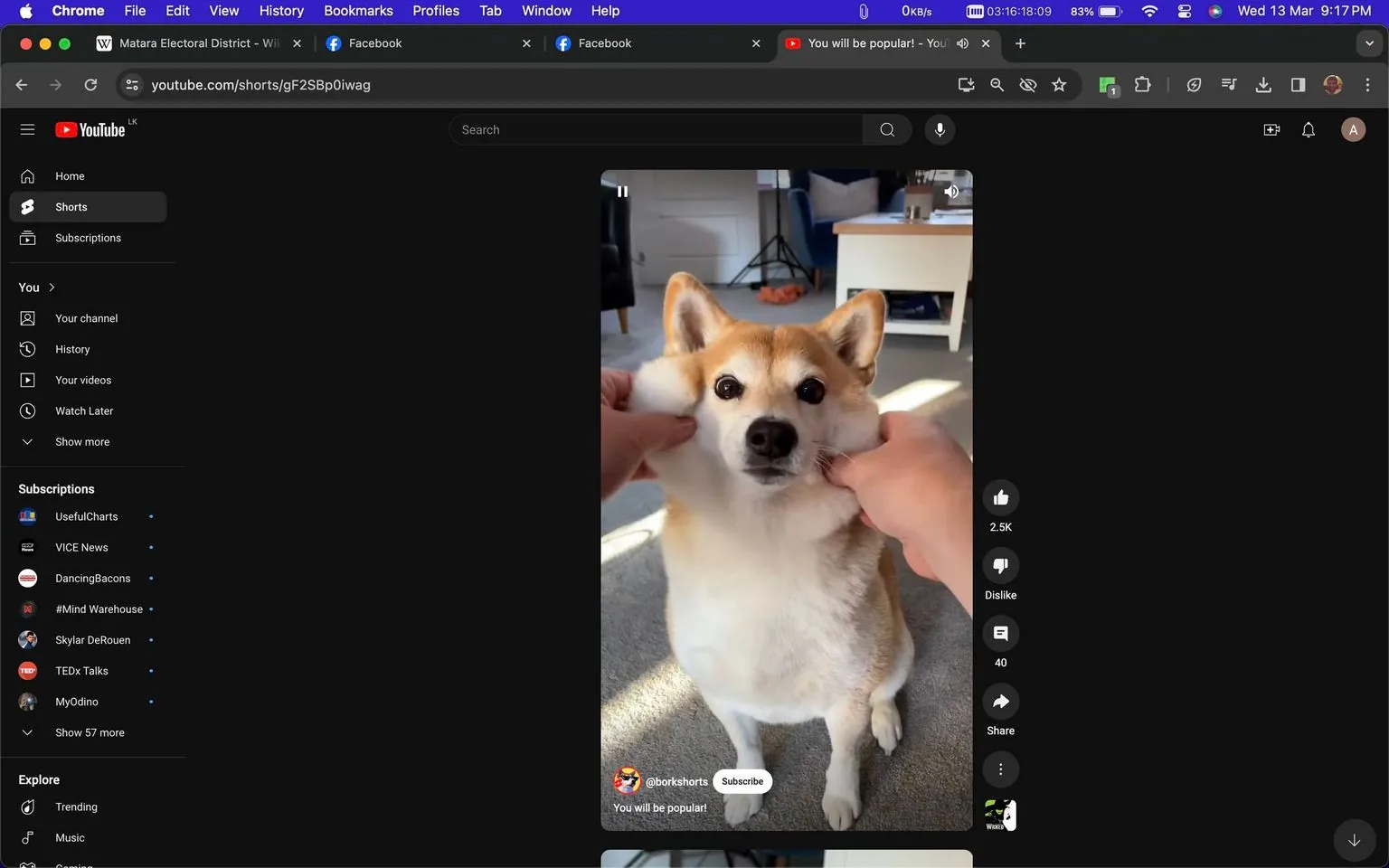The height and width of the screenshot is (868, 1389).
Task: Click the YouTube logo to go home
Action: tap(90, 129)
